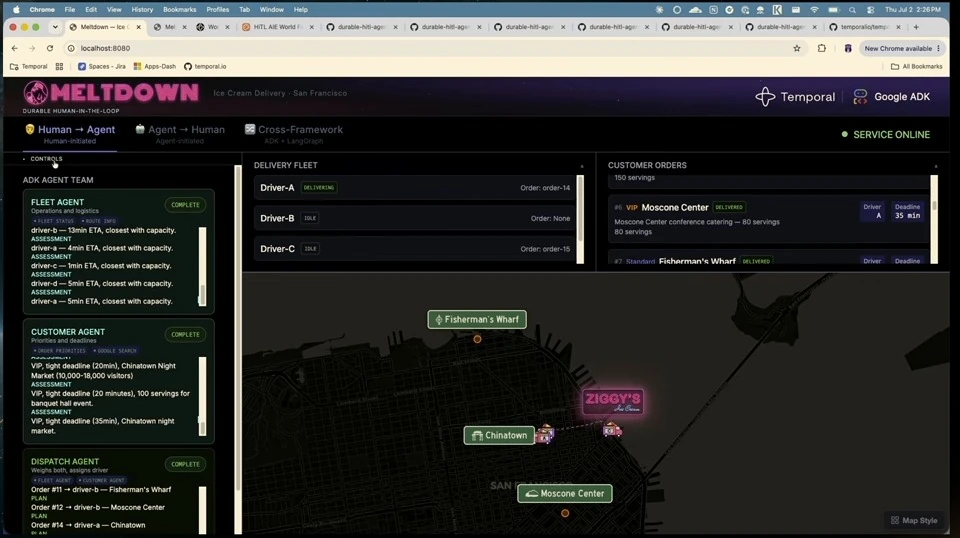This screenshot has width=960, height=538.
Task: Click the localhost:8080 address bar
Action: tap(429, 48)
